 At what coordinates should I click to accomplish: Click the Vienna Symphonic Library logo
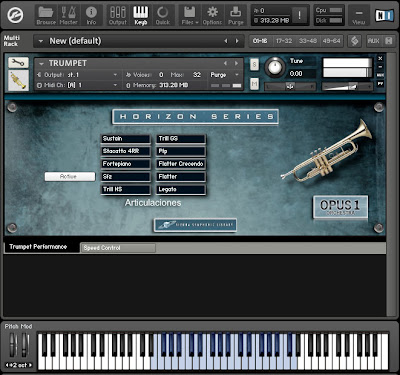click(x=195, y=225)
